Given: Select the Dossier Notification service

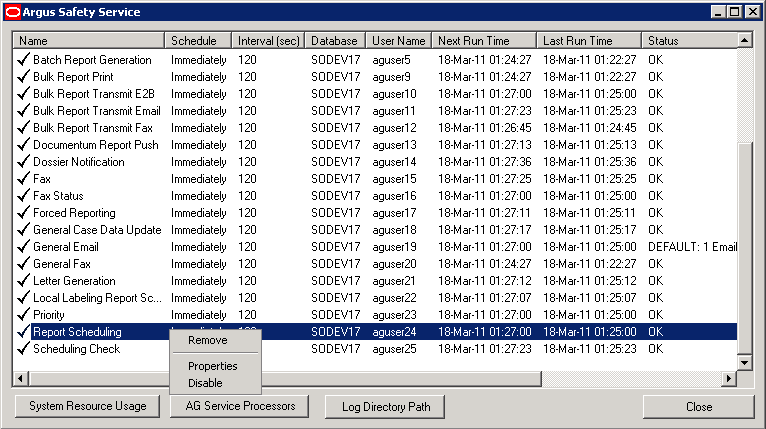Looking at the screenshot, I should point(79,162).
